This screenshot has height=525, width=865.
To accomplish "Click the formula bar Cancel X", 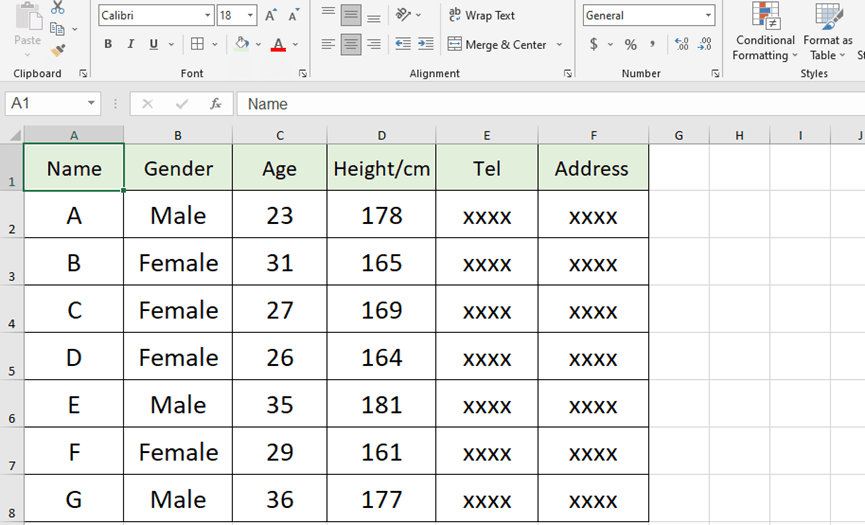I will tap(147, 104).
